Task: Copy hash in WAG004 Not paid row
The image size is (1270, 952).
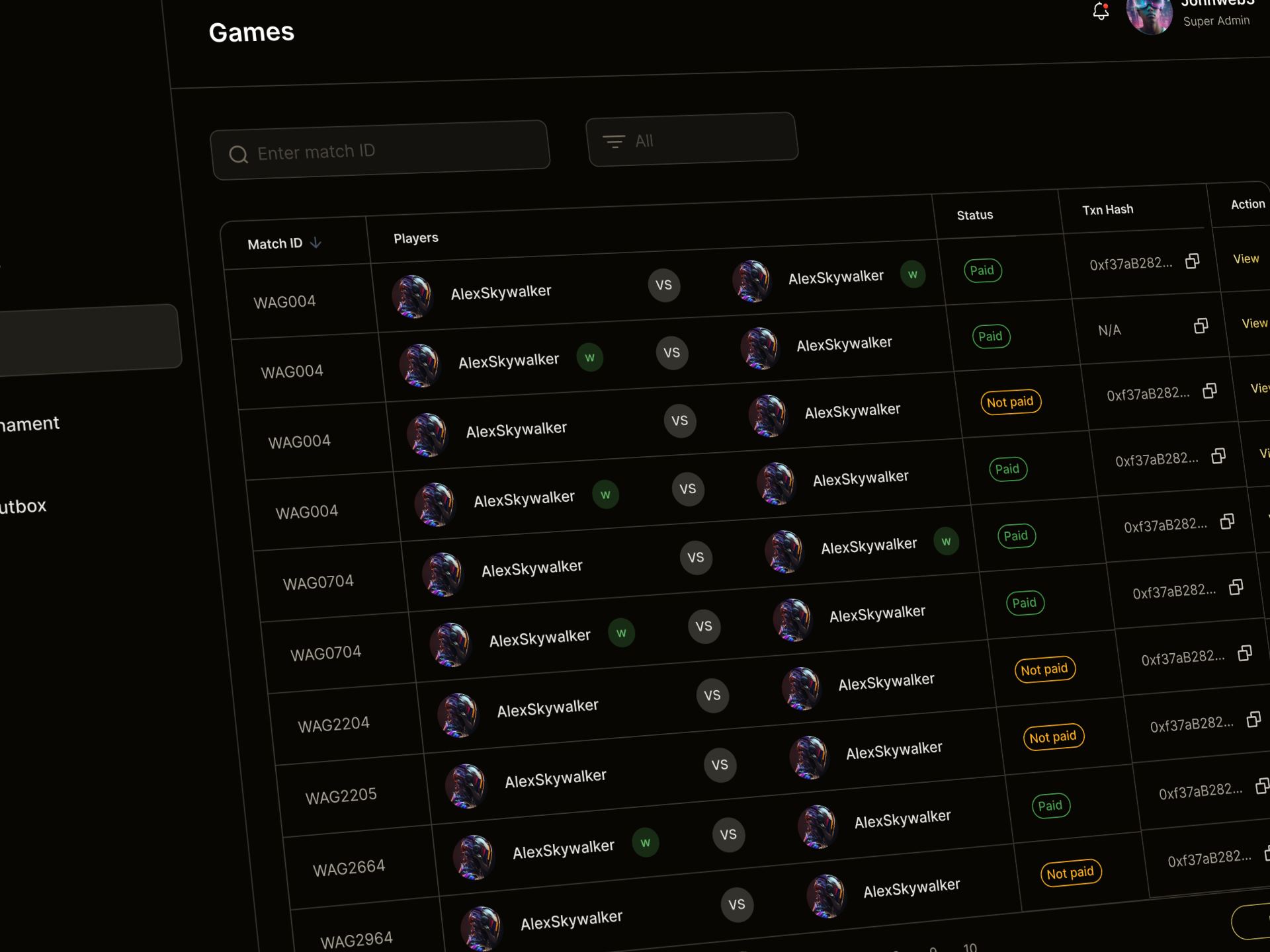Action: [1209, 391]
